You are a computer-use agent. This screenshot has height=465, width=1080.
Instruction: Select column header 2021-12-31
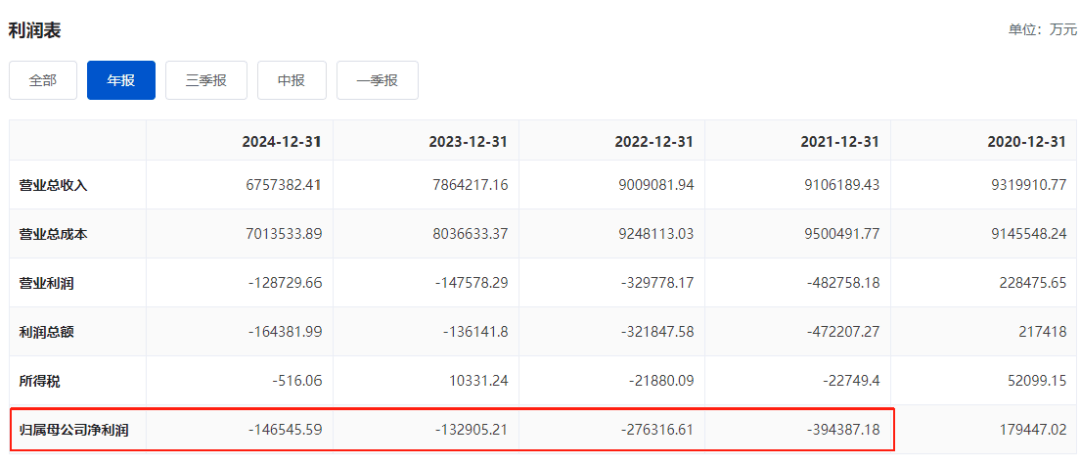840,141
